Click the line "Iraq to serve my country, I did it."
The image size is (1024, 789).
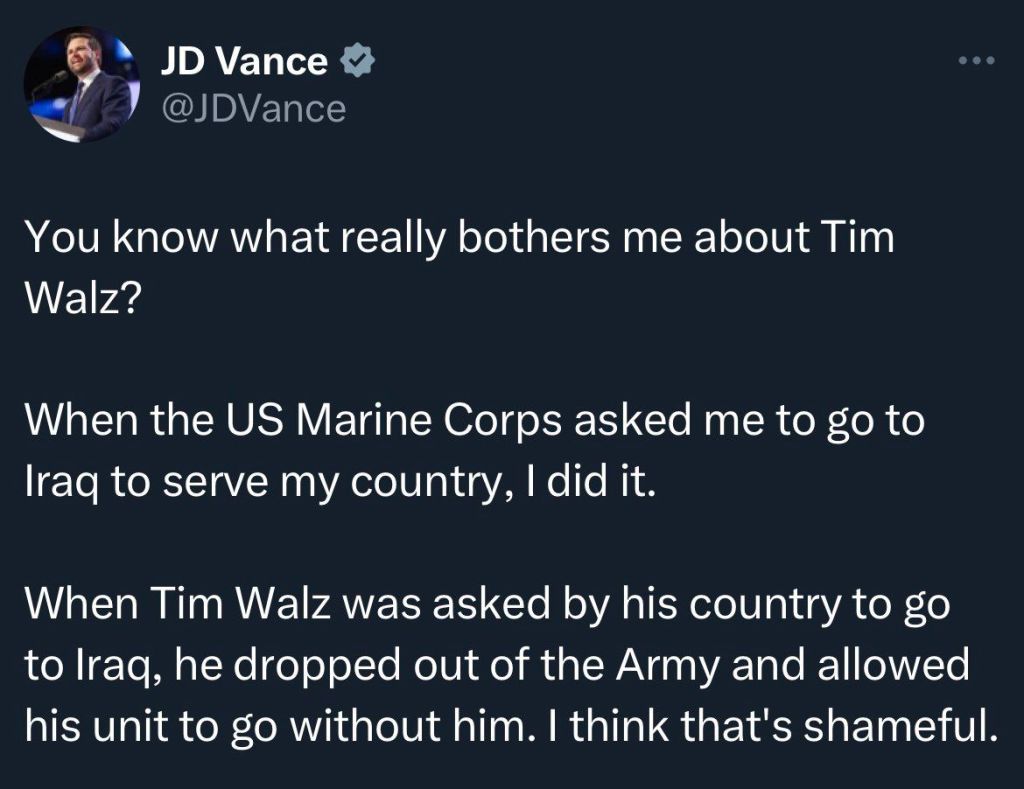tap(339, 482)
